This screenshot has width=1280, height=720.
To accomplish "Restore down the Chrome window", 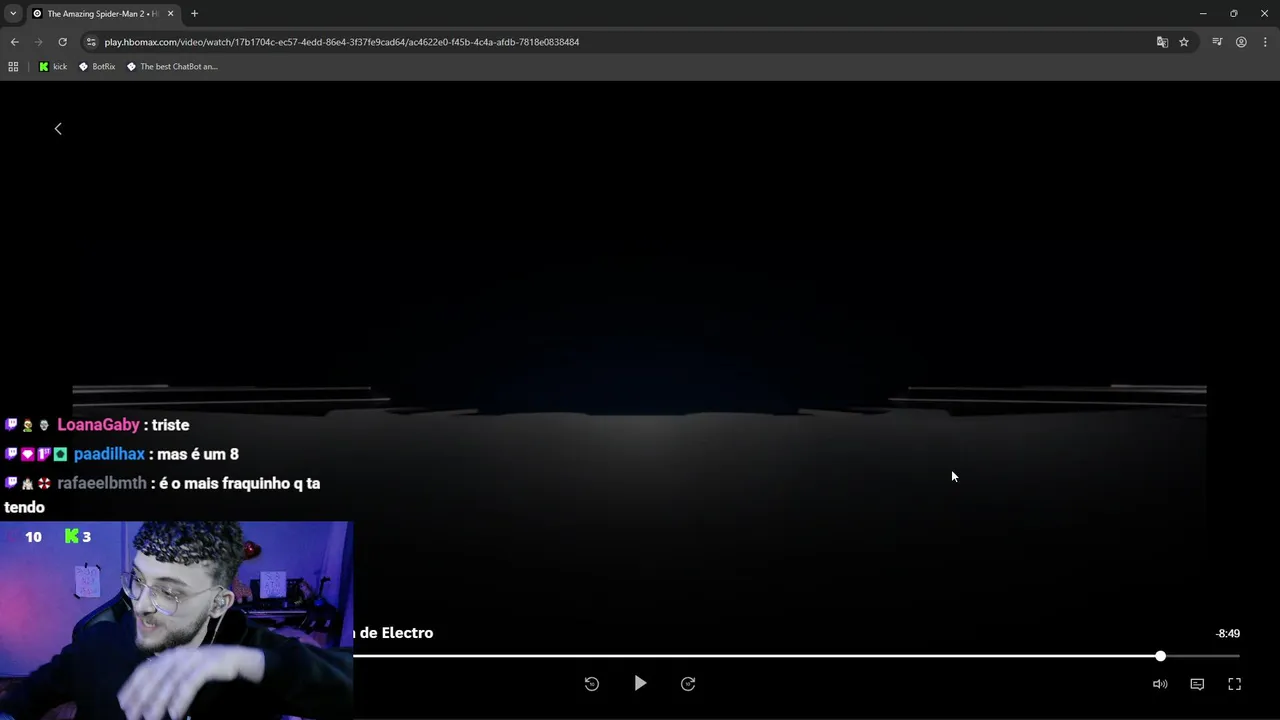I will [x=1234, y=14].
